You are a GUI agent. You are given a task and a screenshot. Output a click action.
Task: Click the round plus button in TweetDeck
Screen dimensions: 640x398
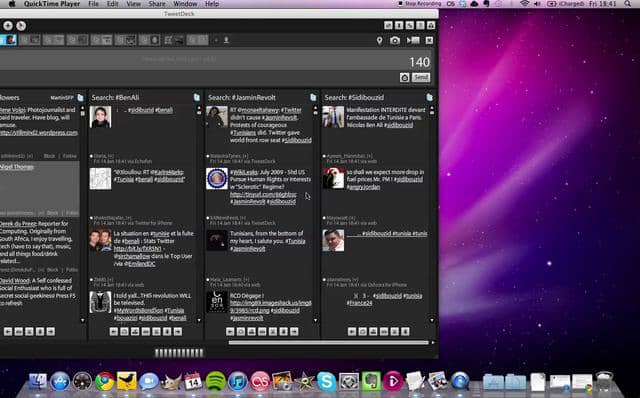click(8, 26)
